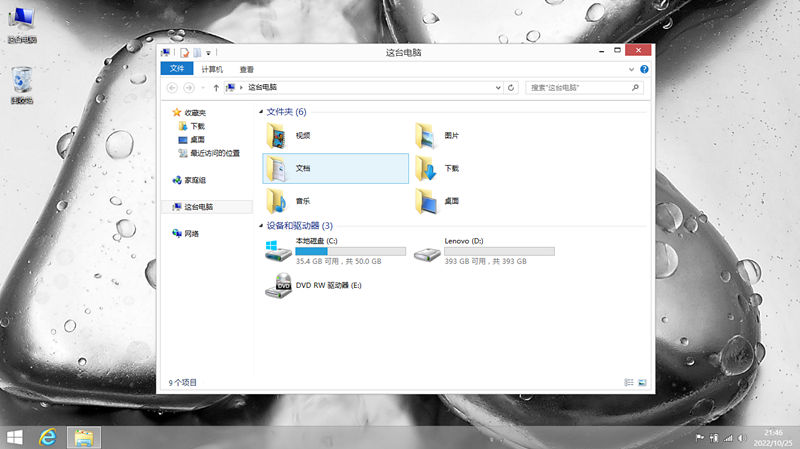
Task: Click the 9 个项目 status text
Action: click(x=183, y=382)
